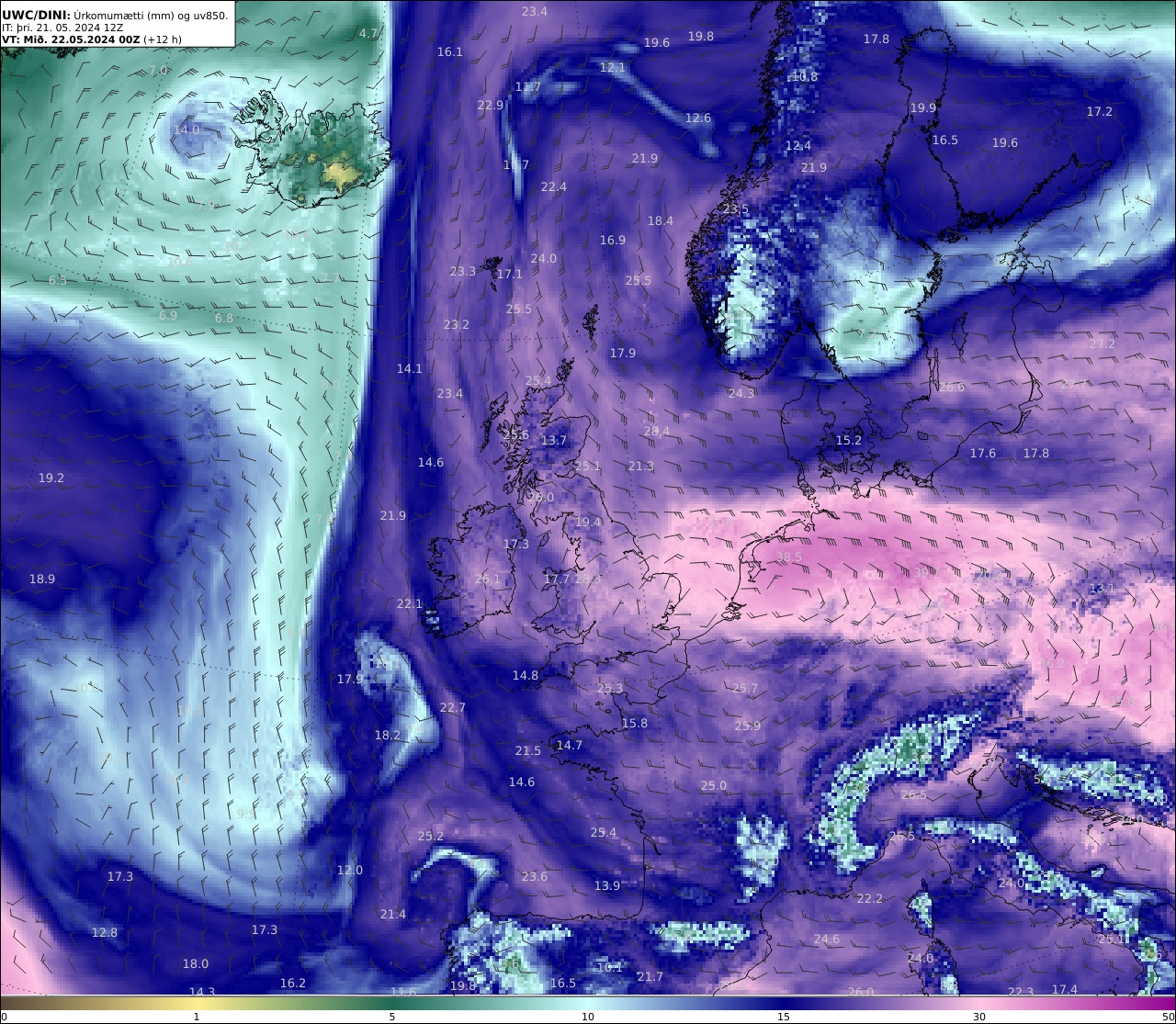Viewport: 1176px width, 1024px height.
Task: Click the map value "18.9"
Action: (x=42, y=580)
